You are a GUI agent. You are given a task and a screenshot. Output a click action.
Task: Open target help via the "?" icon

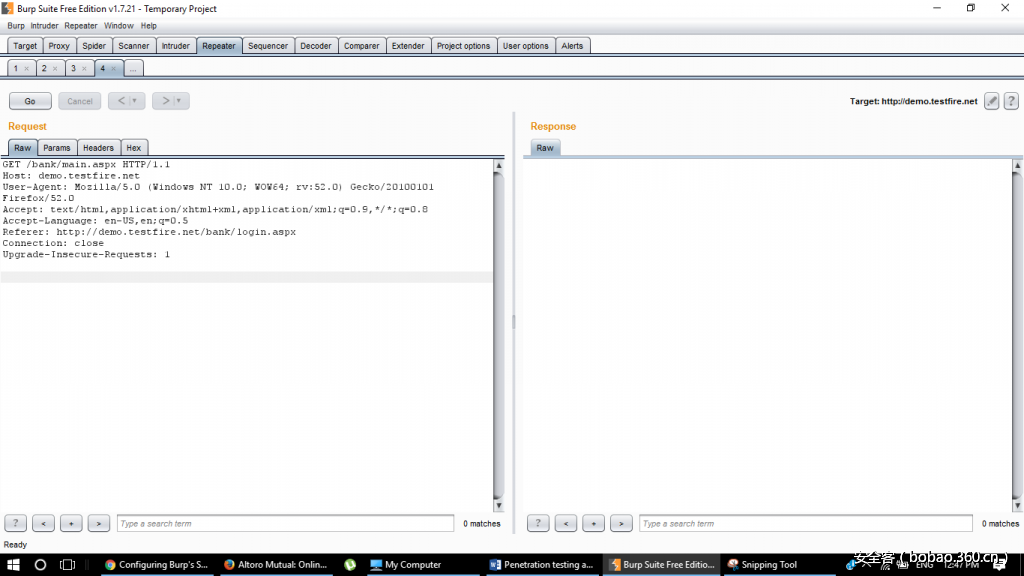1011,100
